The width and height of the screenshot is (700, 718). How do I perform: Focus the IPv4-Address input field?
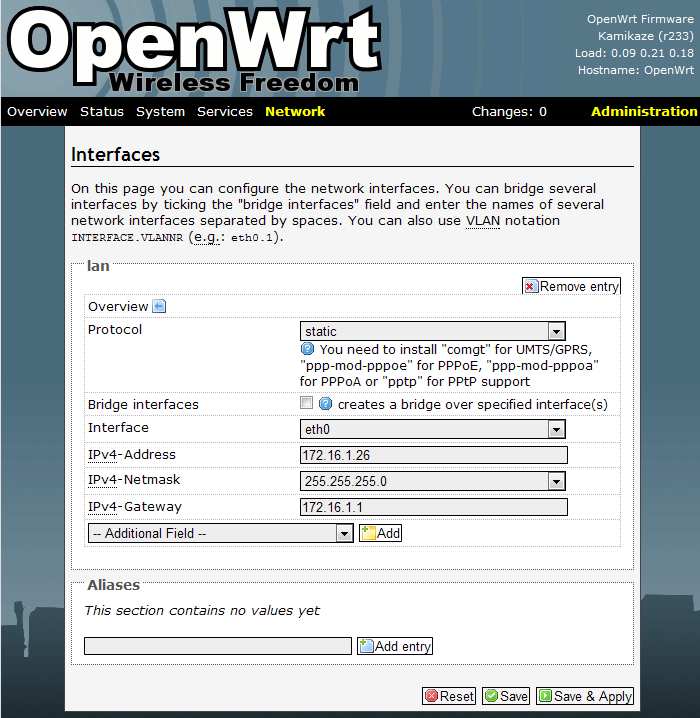[434, 455]
